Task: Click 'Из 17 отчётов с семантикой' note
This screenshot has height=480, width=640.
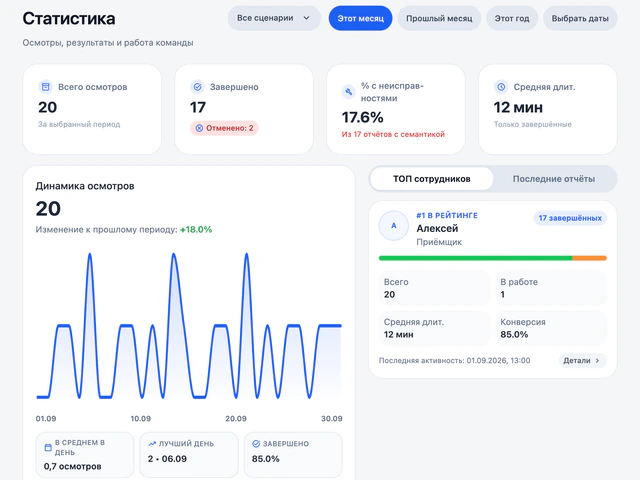Action: (x=393, y=134)
